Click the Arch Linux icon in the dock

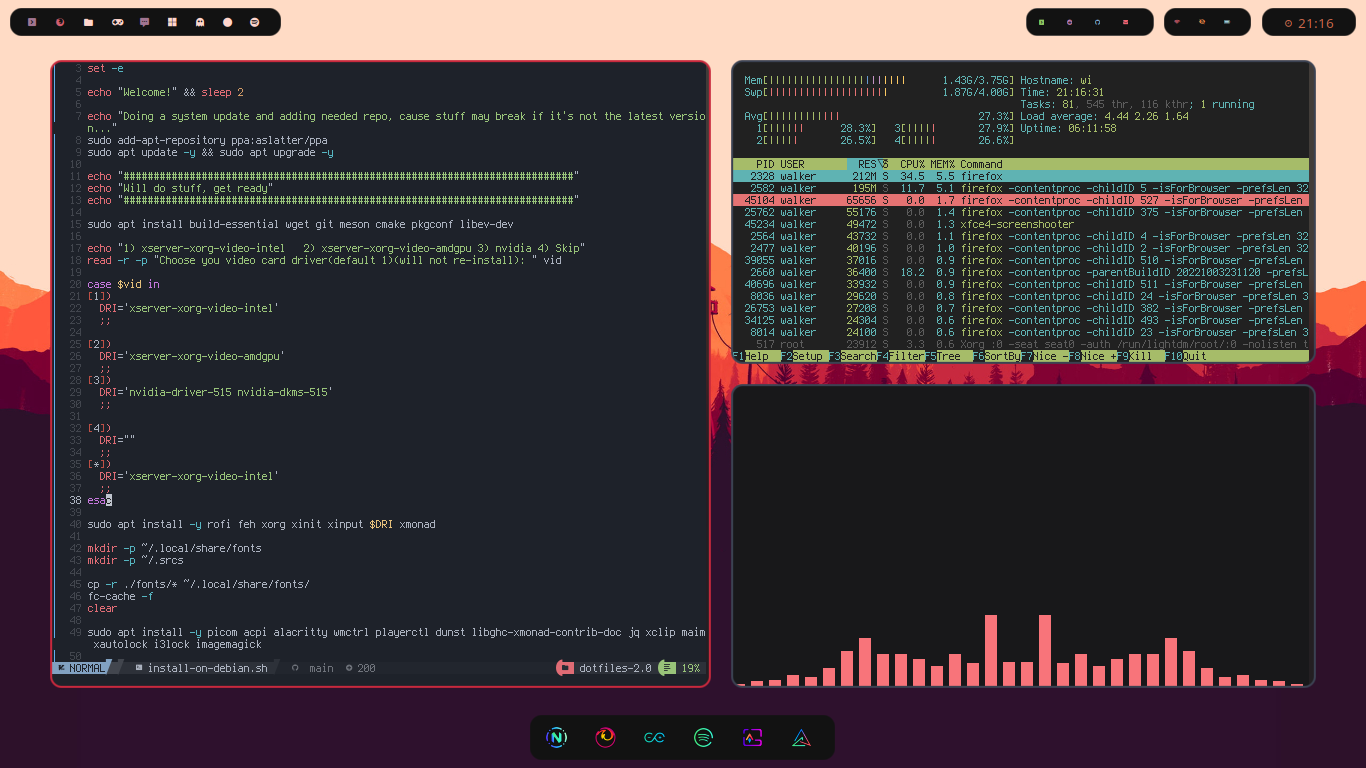[800, 737]
